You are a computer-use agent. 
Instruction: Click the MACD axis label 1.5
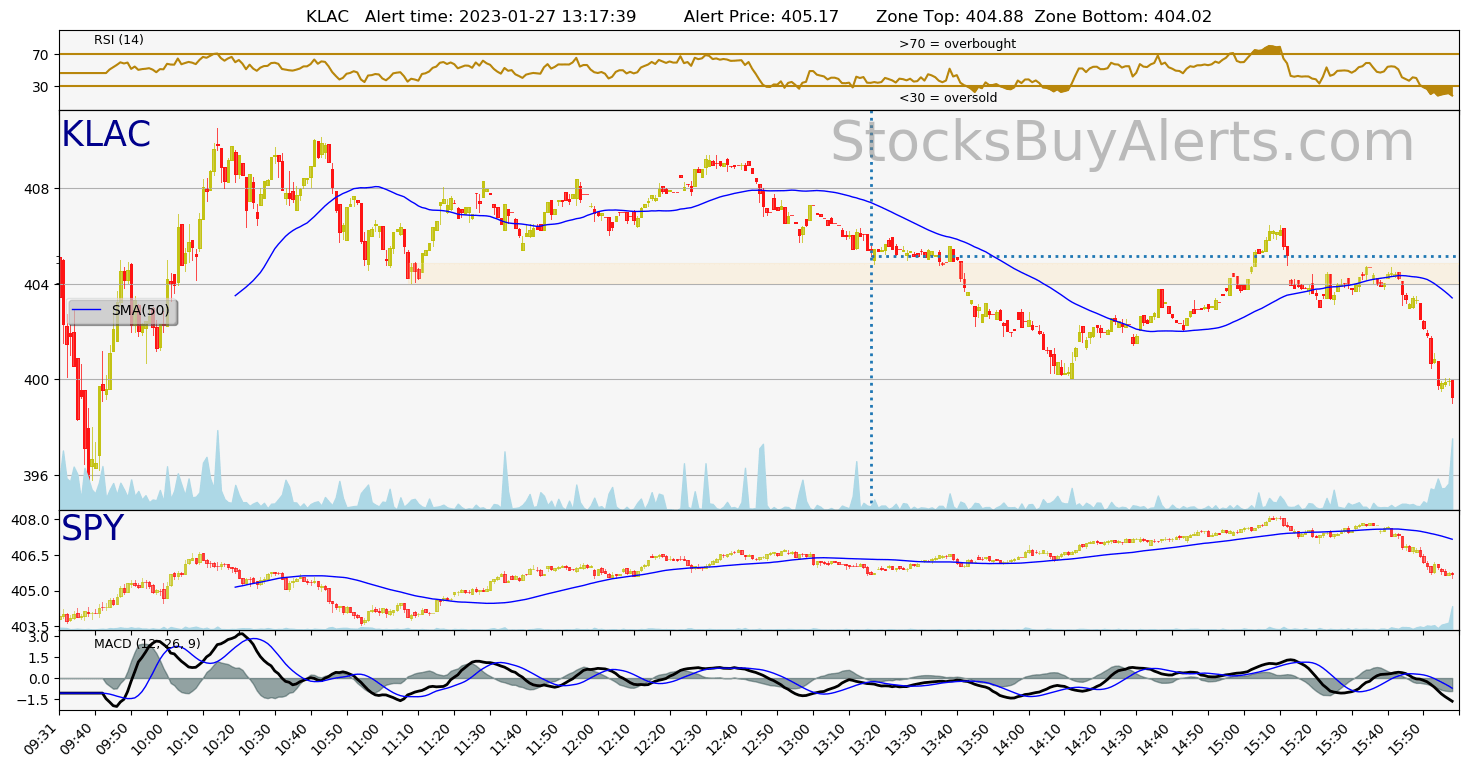[x=39, y=658]
